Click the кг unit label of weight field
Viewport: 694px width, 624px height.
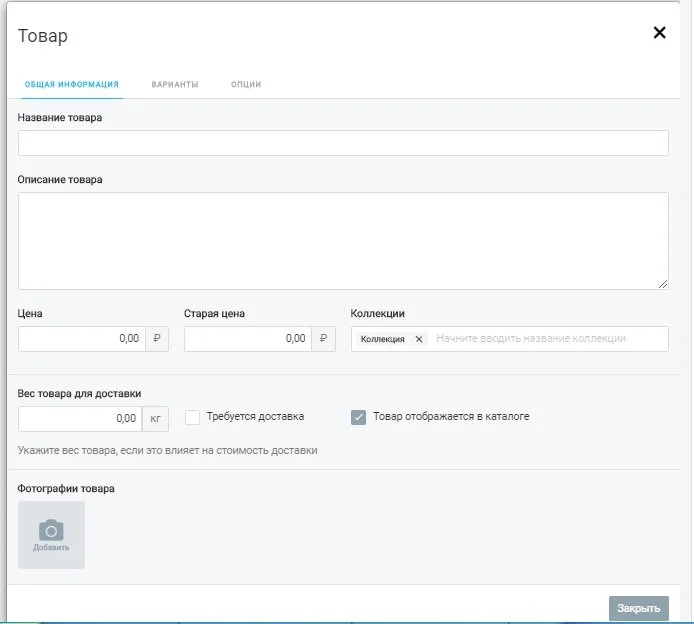155,419
